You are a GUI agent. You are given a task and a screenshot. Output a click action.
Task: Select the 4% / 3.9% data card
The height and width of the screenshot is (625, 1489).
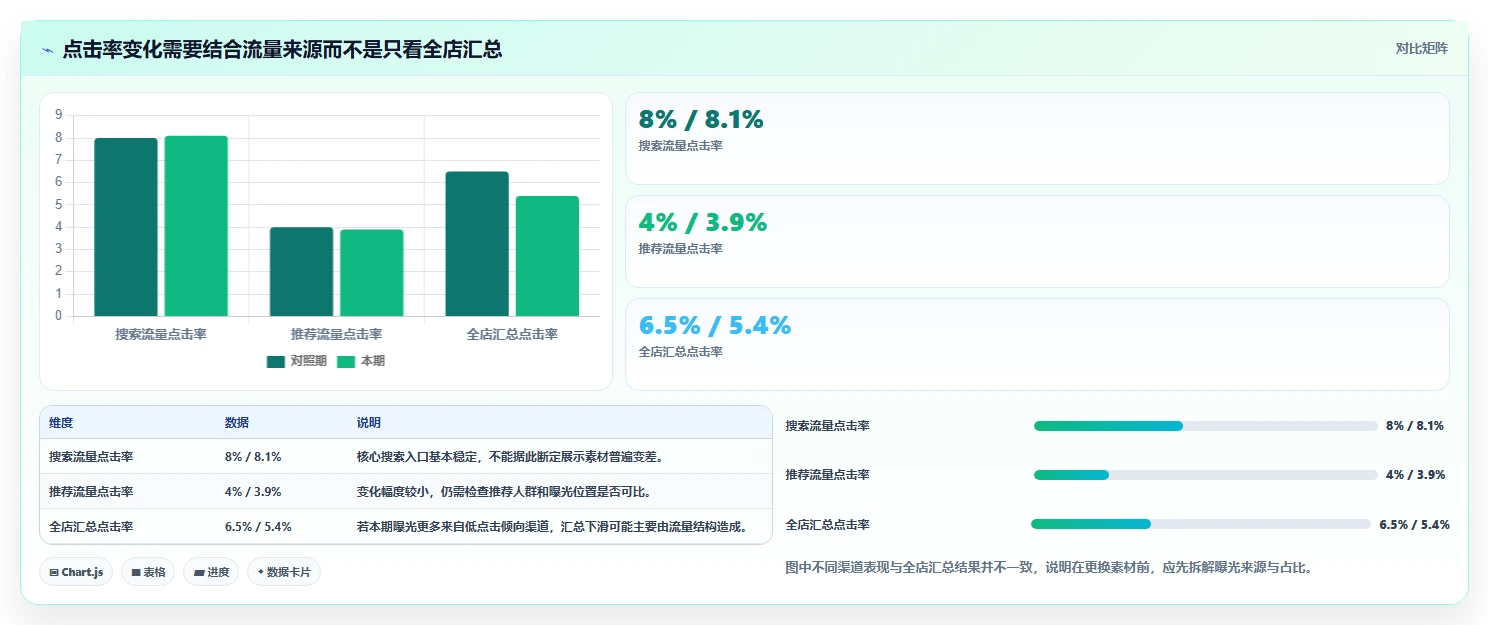(x=1037, y=242)
